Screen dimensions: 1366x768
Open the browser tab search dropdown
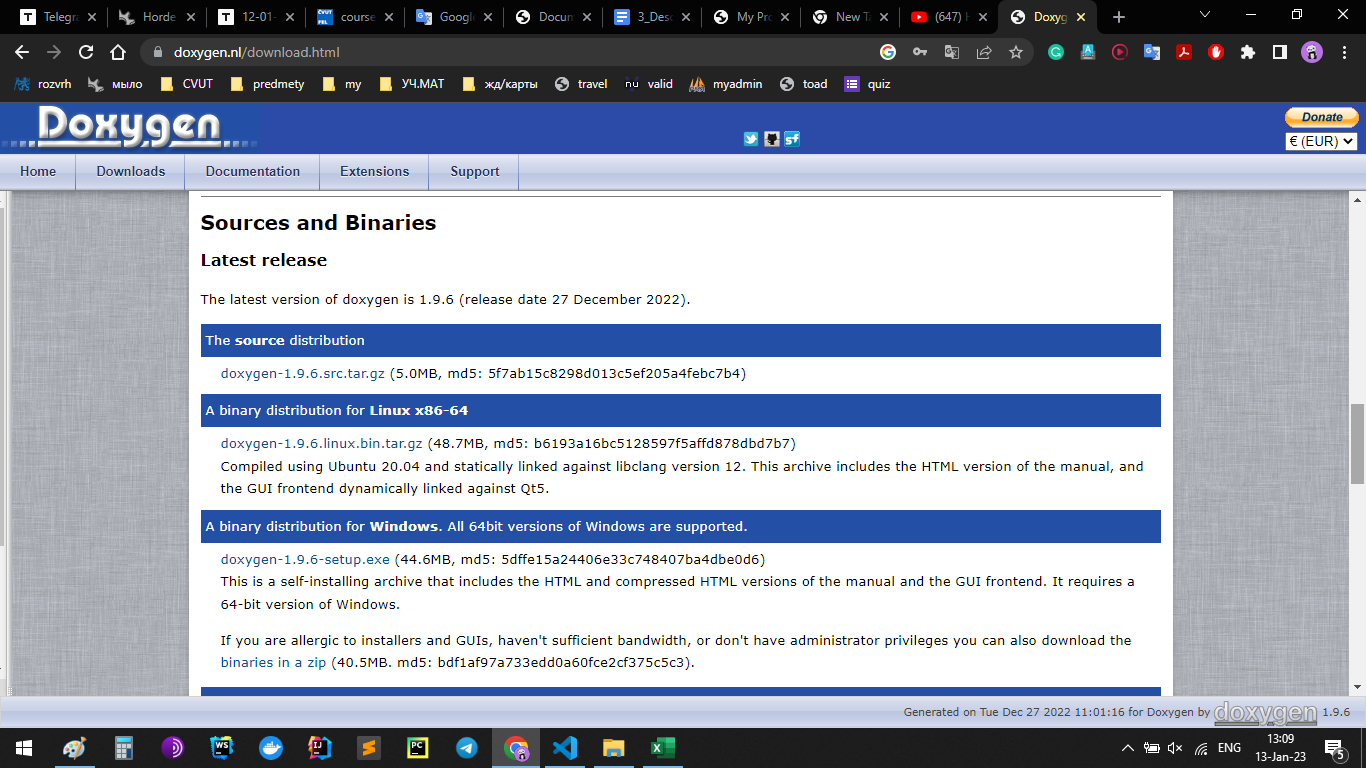(x=1205, y=15)
